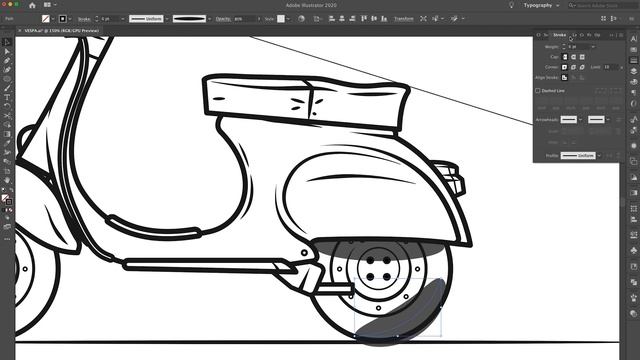
Task: Open the Stroke panel icon in dock
Action: (633, 60)
